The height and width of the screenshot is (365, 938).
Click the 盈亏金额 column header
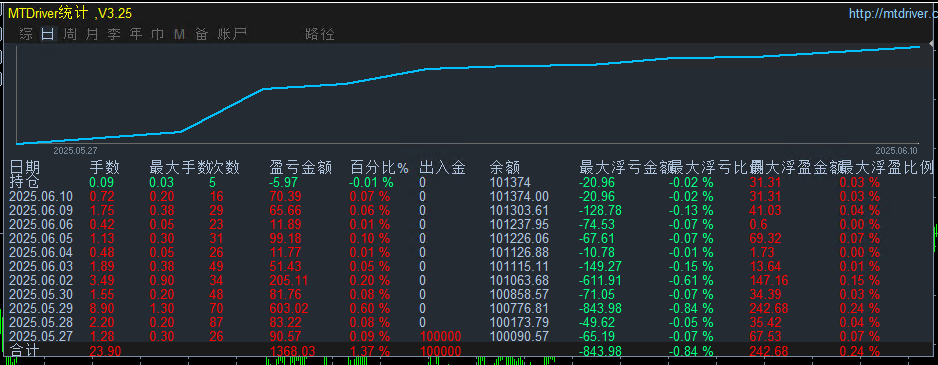pos(301,168)
